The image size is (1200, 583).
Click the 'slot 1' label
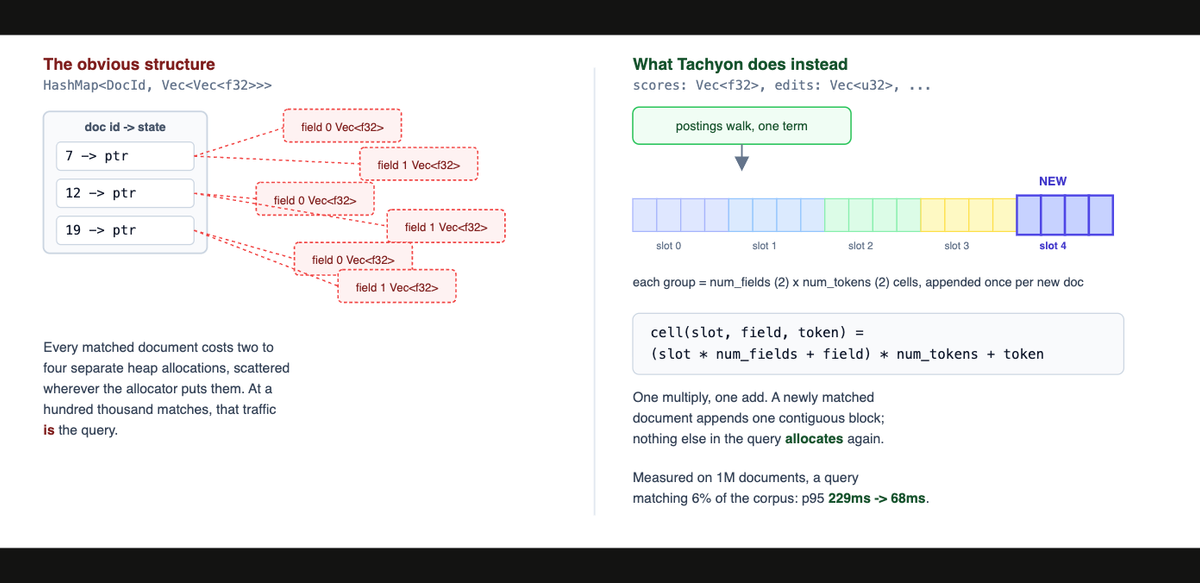(765, 245)
